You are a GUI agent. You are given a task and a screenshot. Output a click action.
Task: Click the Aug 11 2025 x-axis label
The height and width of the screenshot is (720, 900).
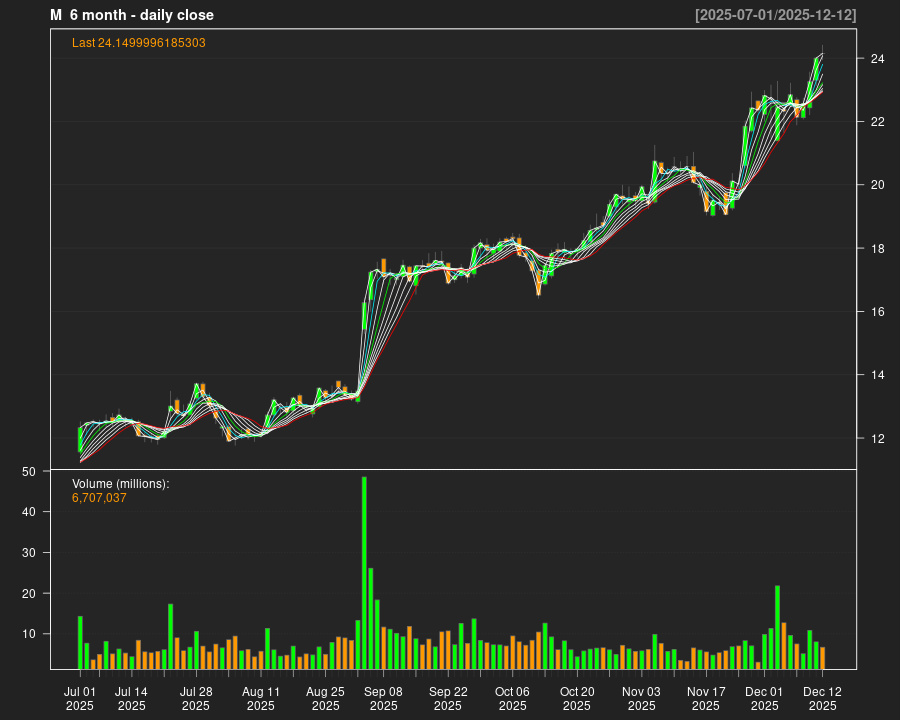(x=260, y=698)
